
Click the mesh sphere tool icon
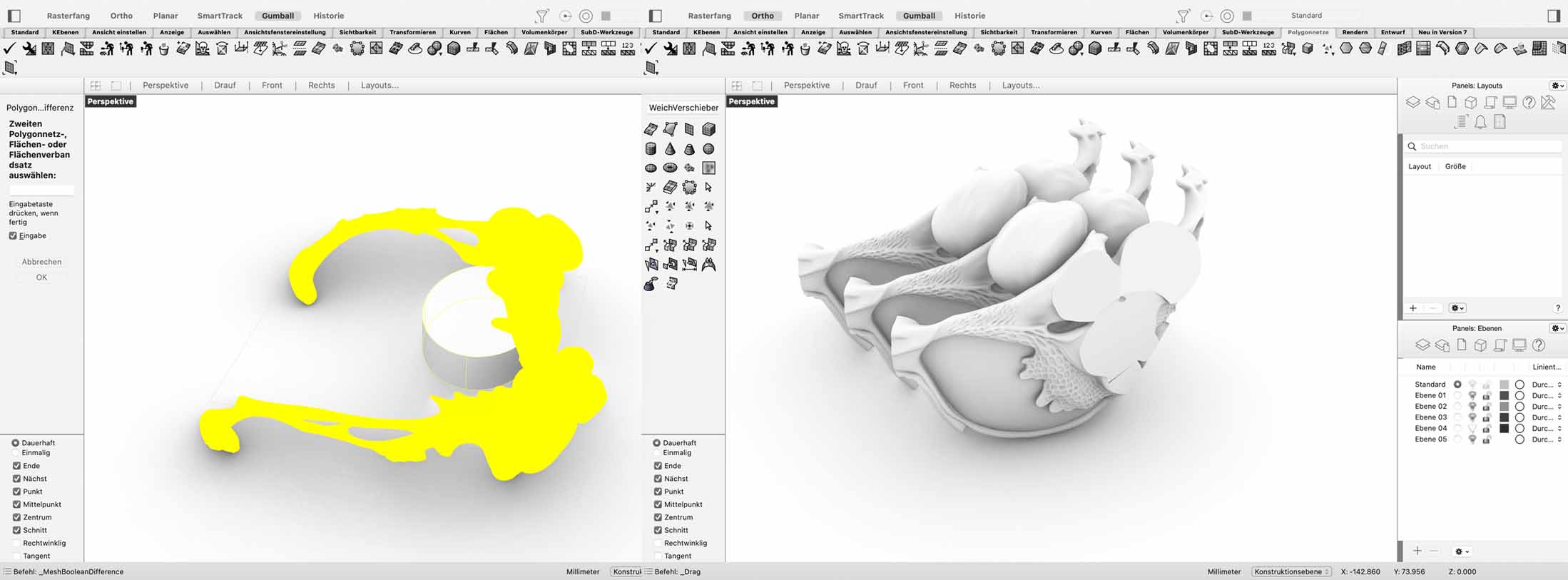708,149
